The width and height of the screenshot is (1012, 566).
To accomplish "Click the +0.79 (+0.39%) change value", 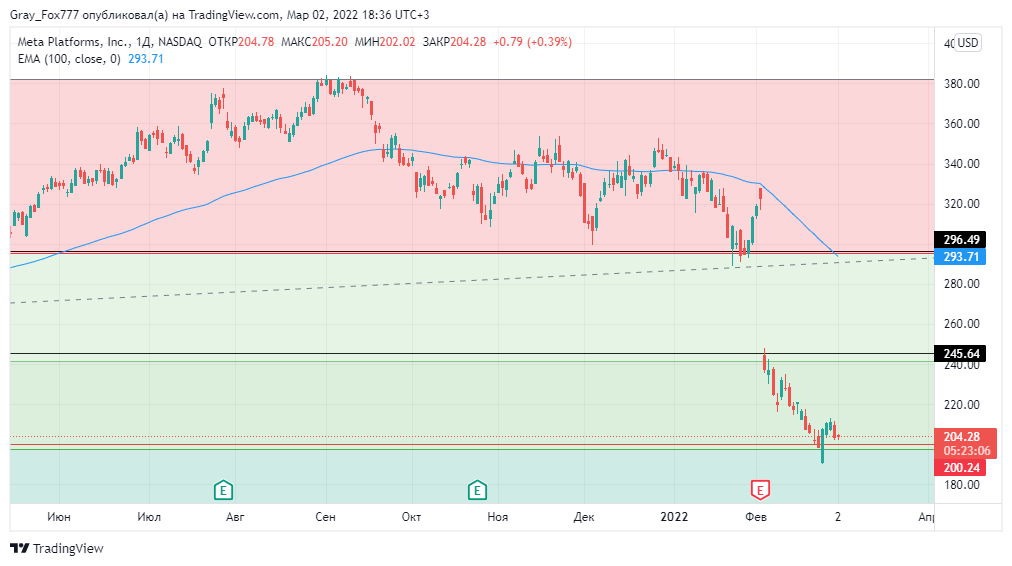I will coord(532,42).
